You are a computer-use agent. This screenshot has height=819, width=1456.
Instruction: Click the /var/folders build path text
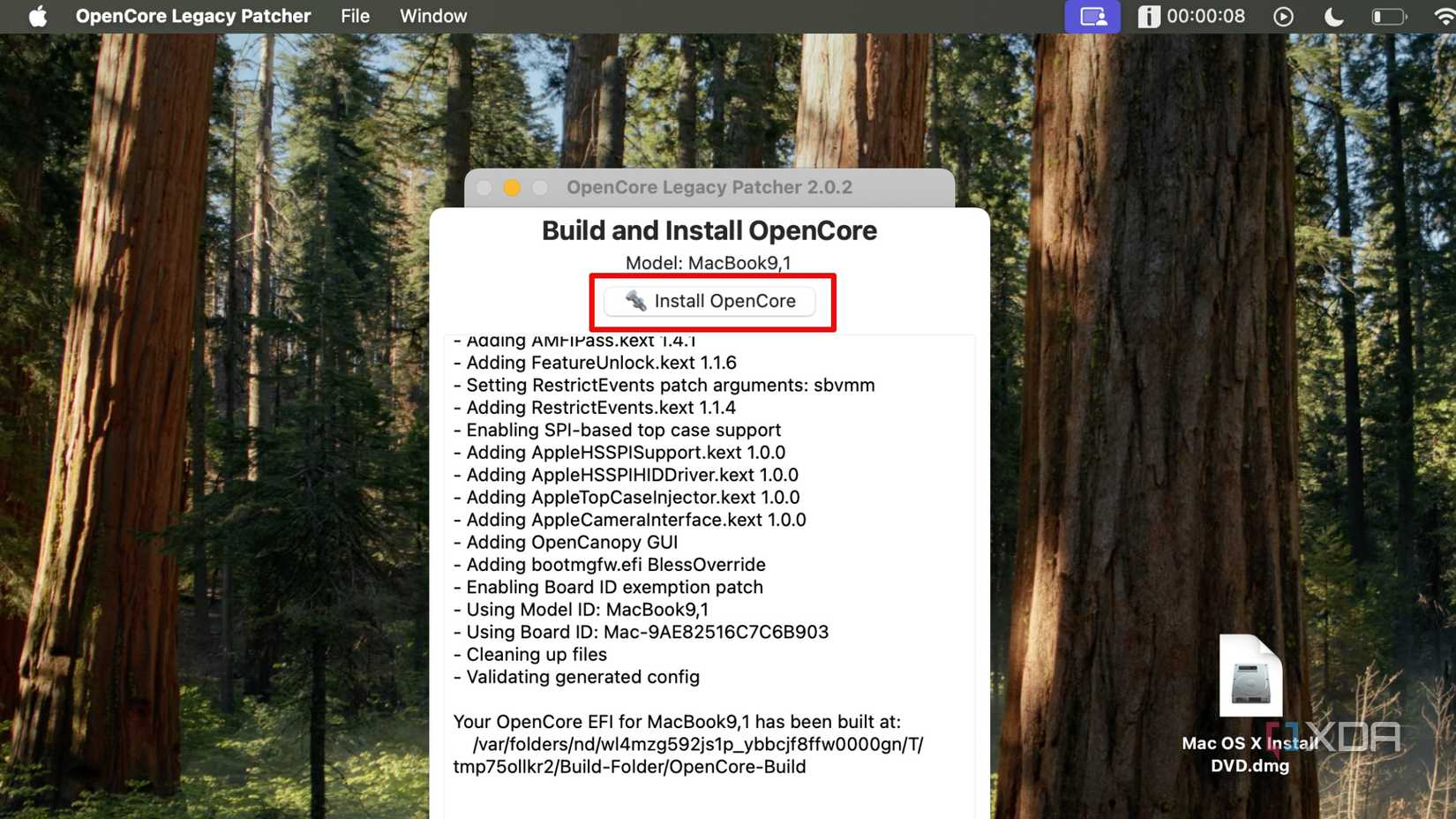688,755
